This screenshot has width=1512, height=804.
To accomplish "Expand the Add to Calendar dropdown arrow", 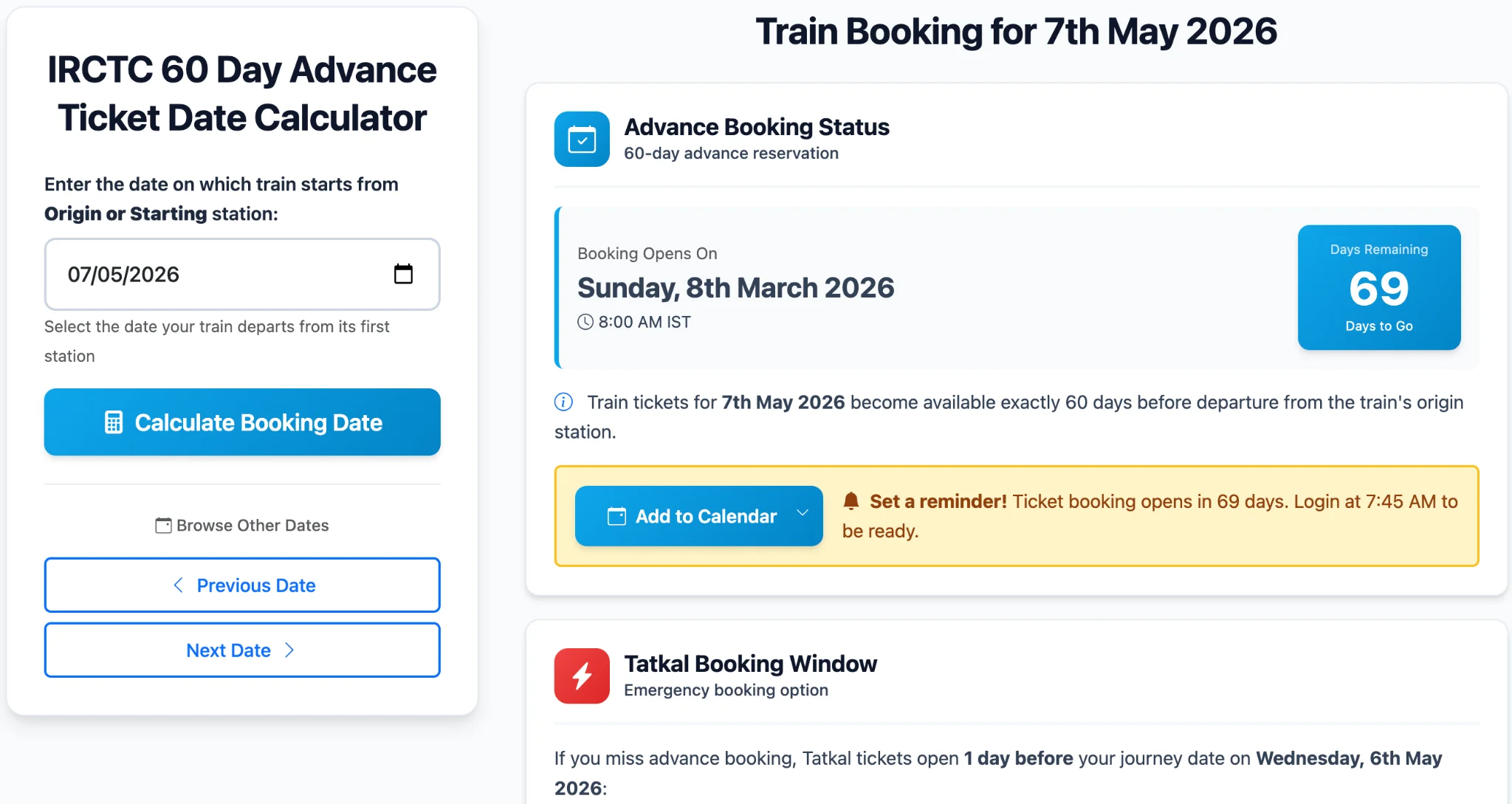I will tap(803, 514).
